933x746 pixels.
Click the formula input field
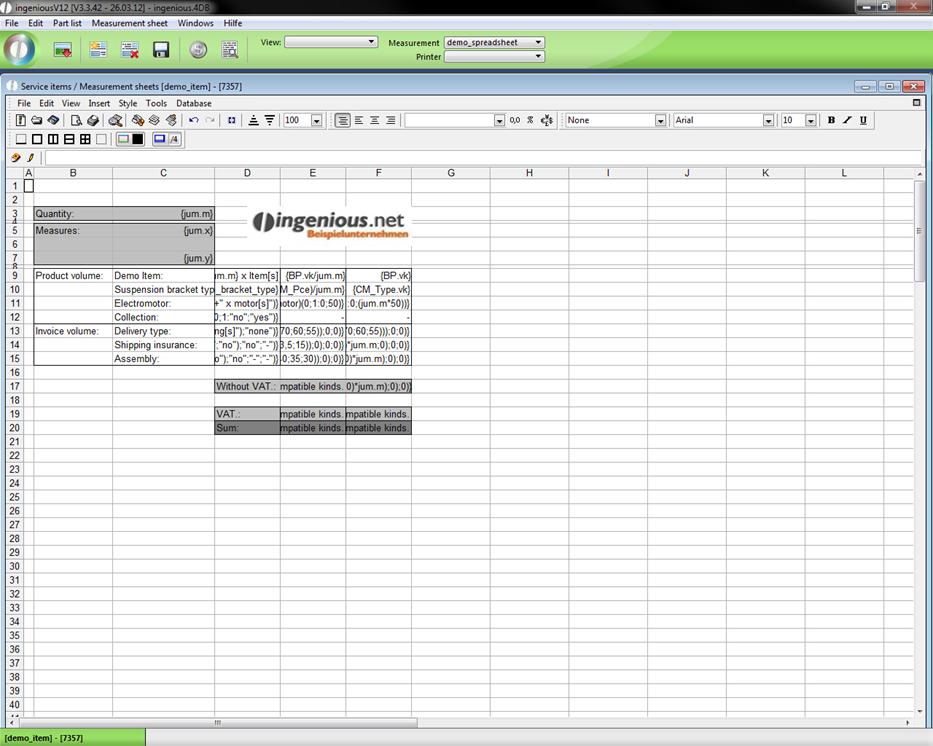(480, 157)
